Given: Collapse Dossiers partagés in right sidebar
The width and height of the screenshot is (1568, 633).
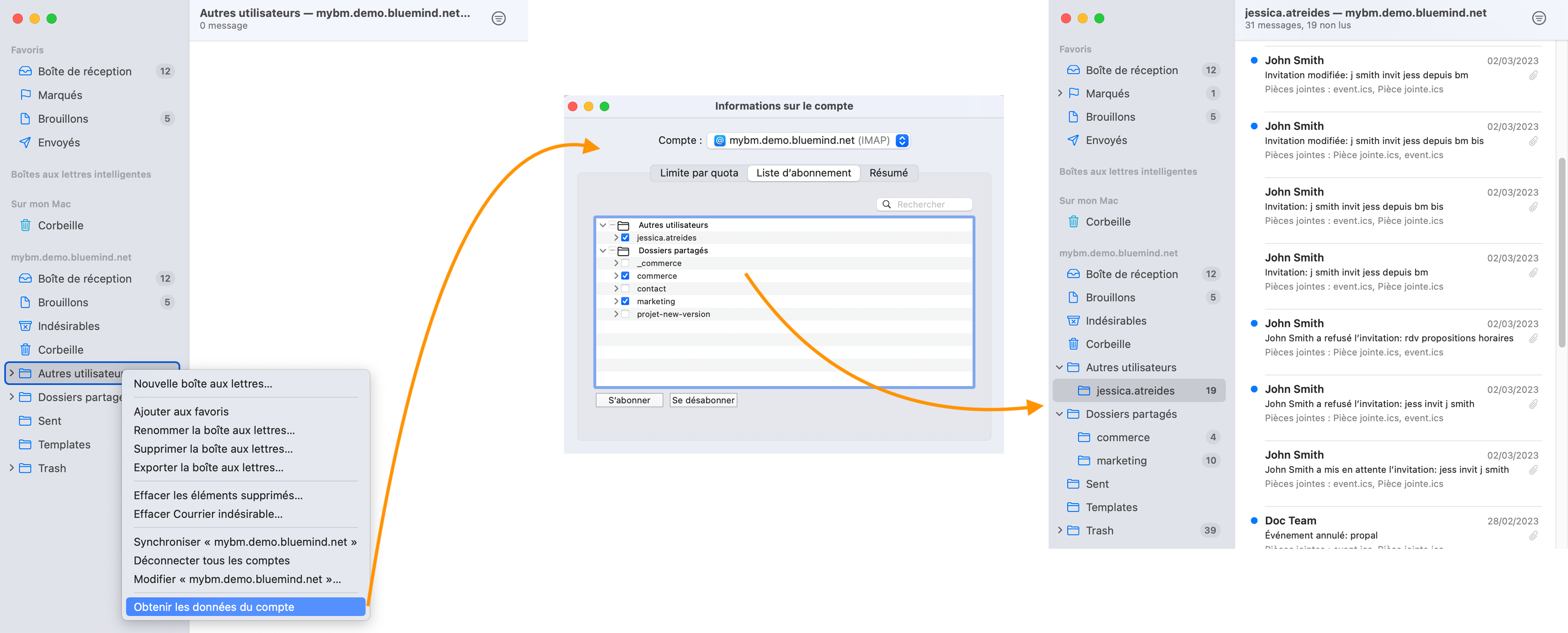Looking at the screenshot, I should point(1059,414).
